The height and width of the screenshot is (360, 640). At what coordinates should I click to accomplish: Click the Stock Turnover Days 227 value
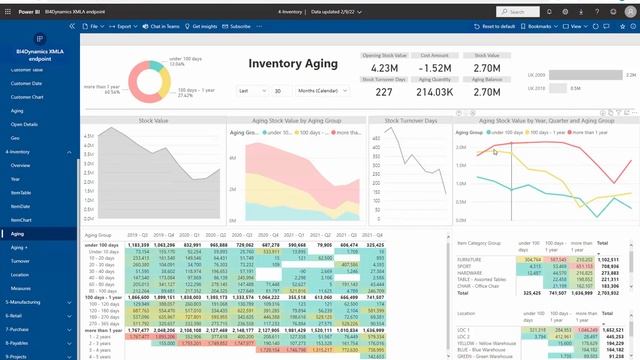[384, 92]
